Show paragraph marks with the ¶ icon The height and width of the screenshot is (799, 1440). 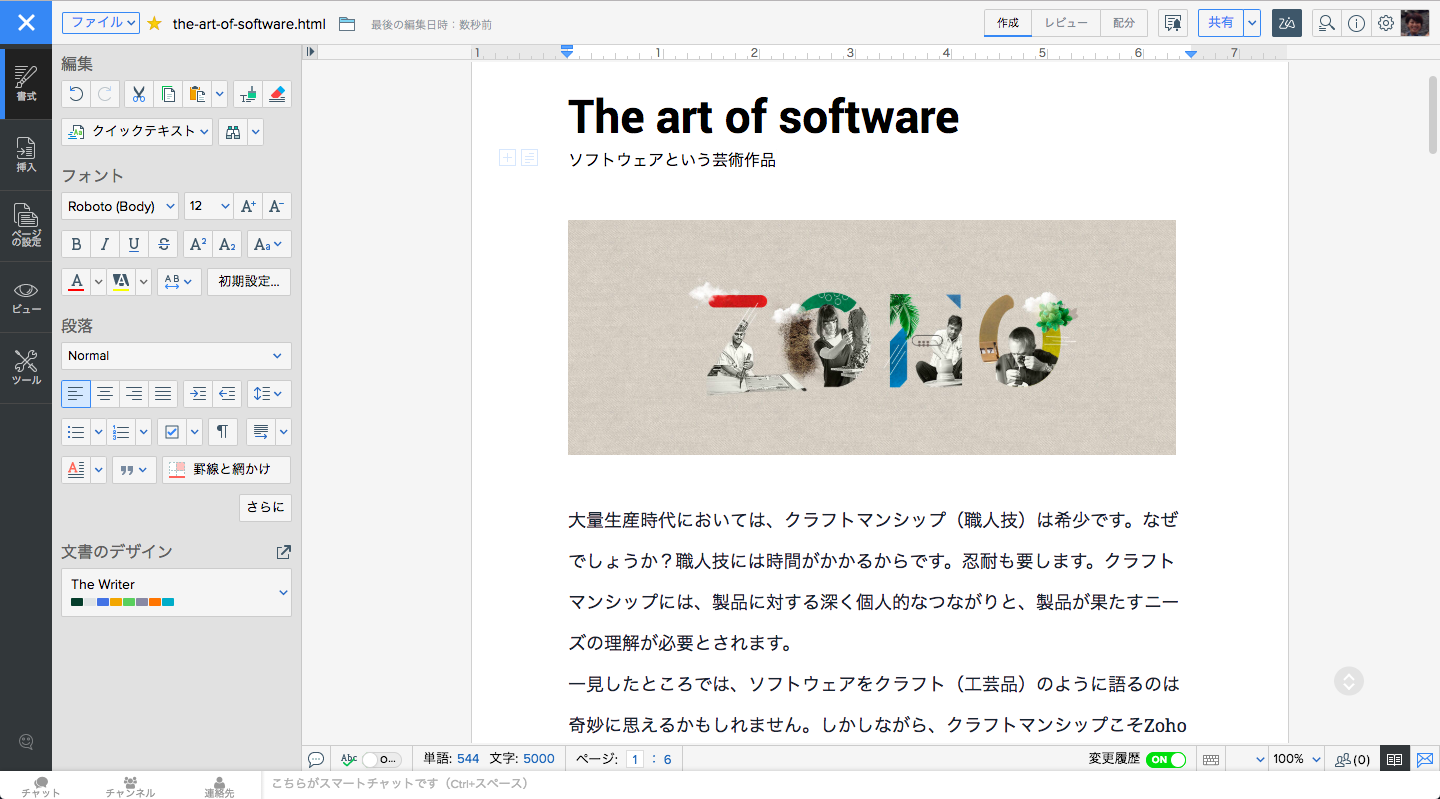222,432
